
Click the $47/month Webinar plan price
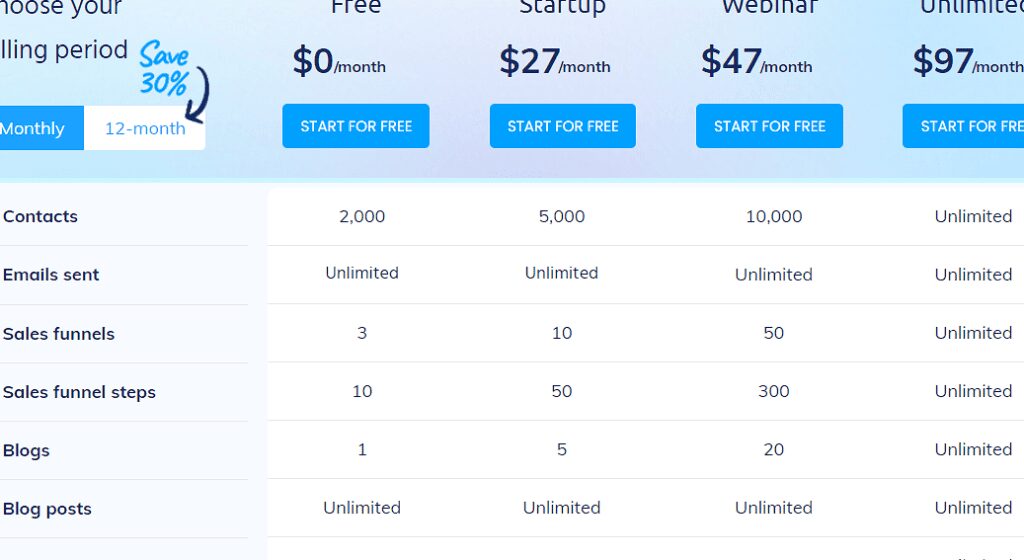coord(756,62)
